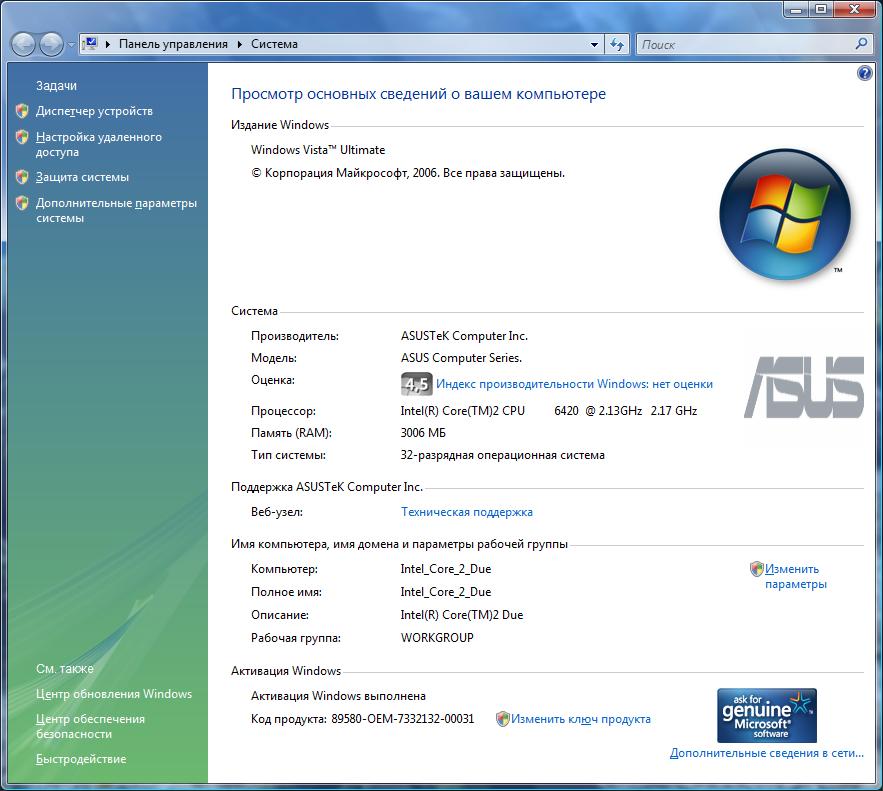
Task: Click Активация Windows выполнена status text
Action: coord(338,696)
